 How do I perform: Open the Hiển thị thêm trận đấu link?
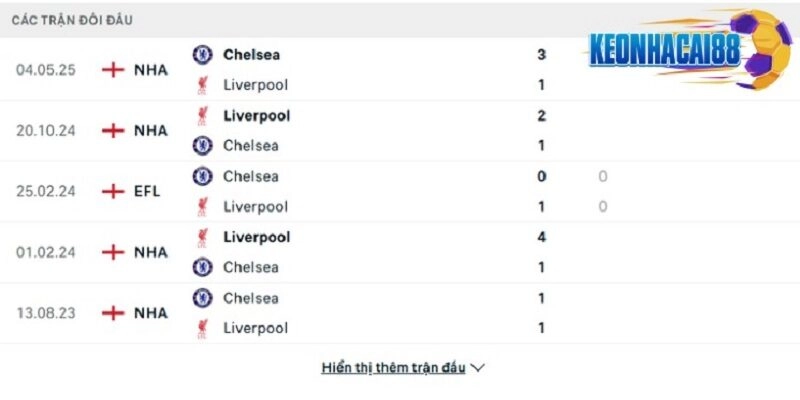(393, 368)
